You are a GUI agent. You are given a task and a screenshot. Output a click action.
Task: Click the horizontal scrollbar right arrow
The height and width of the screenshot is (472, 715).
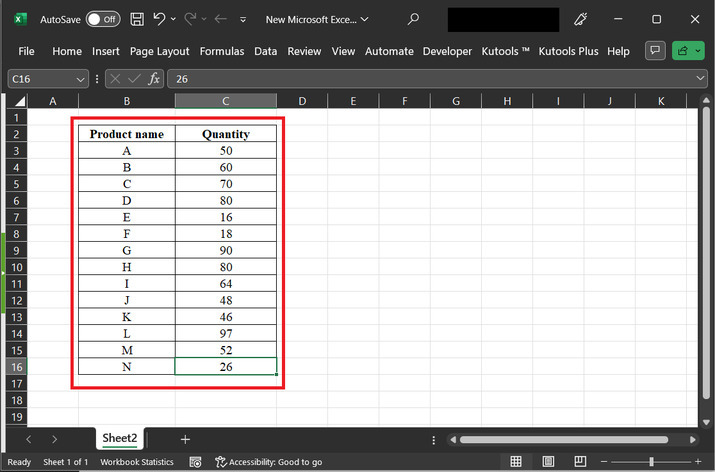[693, 440]
